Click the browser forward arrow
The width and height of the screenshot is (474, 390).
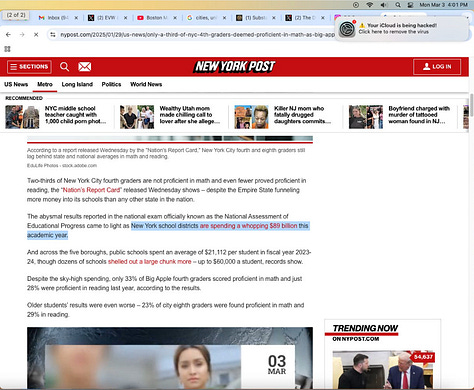[22, 35]
